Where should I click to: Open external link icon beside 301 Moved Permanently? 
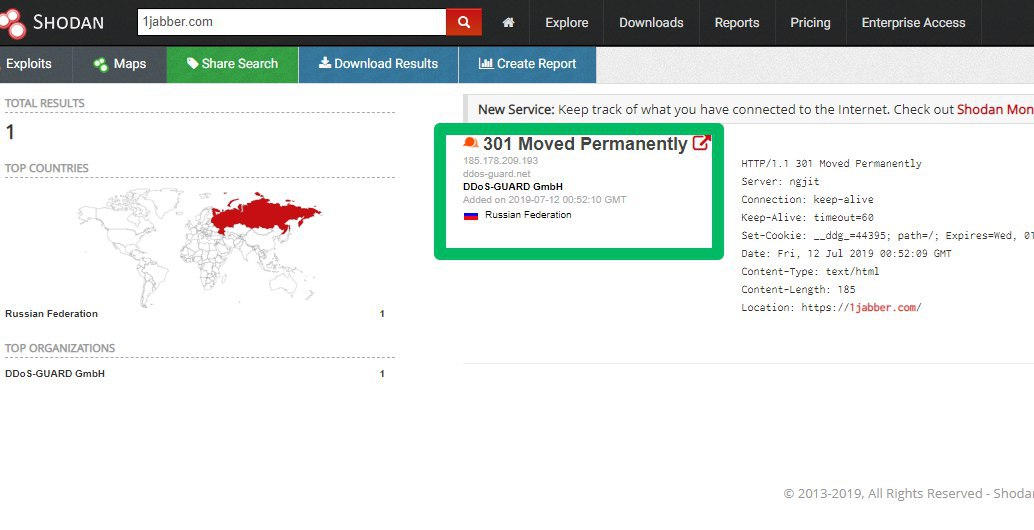[x=701, y=142]
